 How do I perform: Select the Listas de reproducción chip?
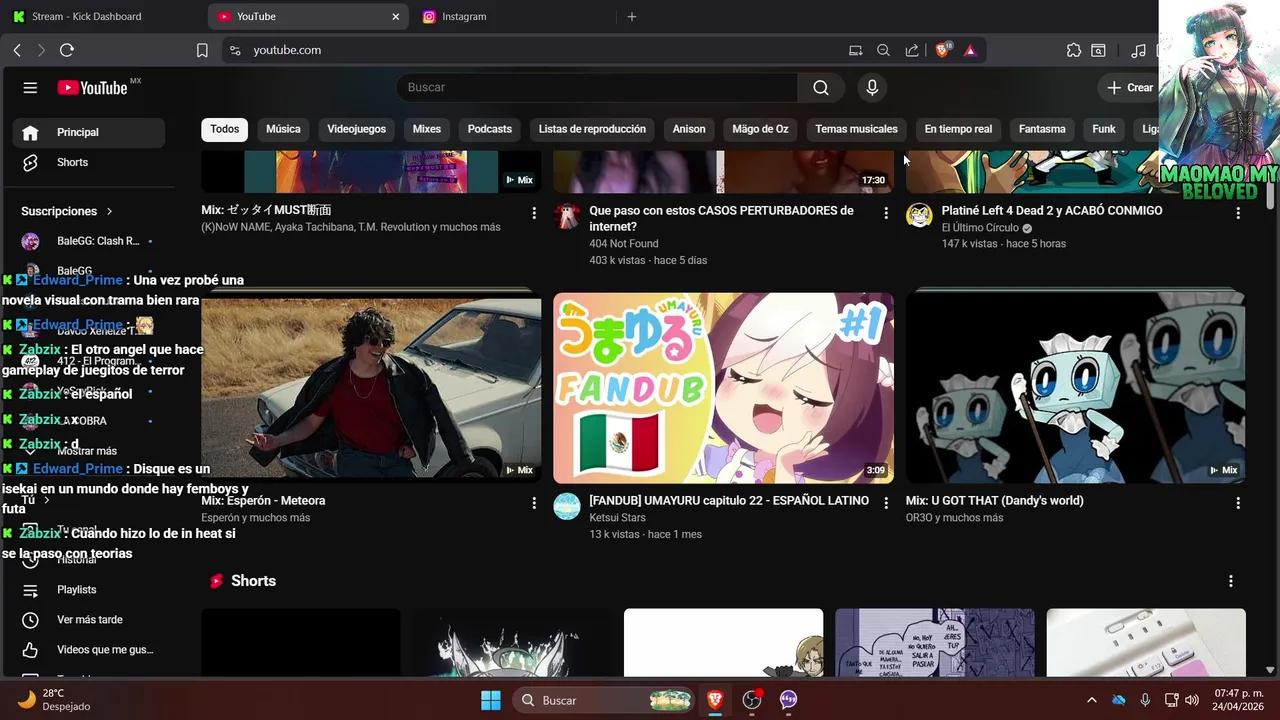pyautogui.click(x=592, y=129)
